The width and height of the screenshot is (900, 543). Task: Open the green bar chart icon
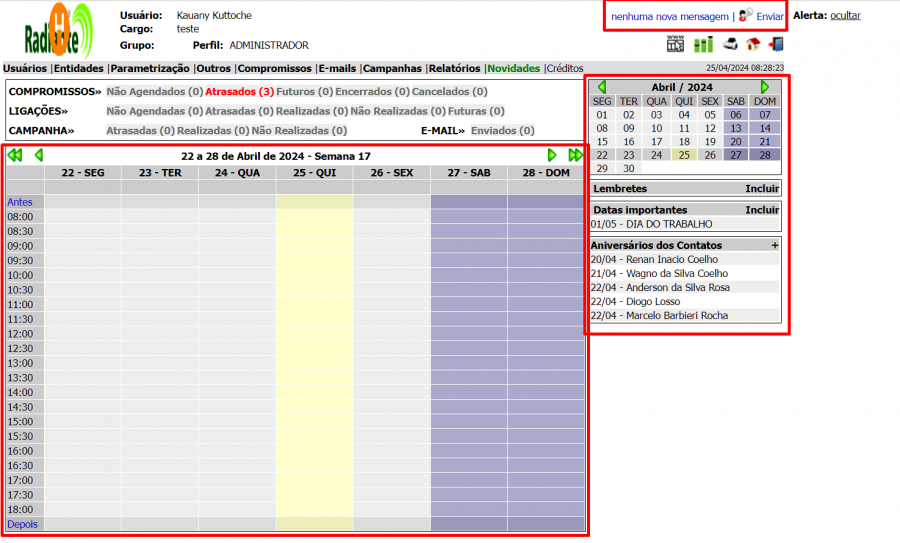(704, 44)
